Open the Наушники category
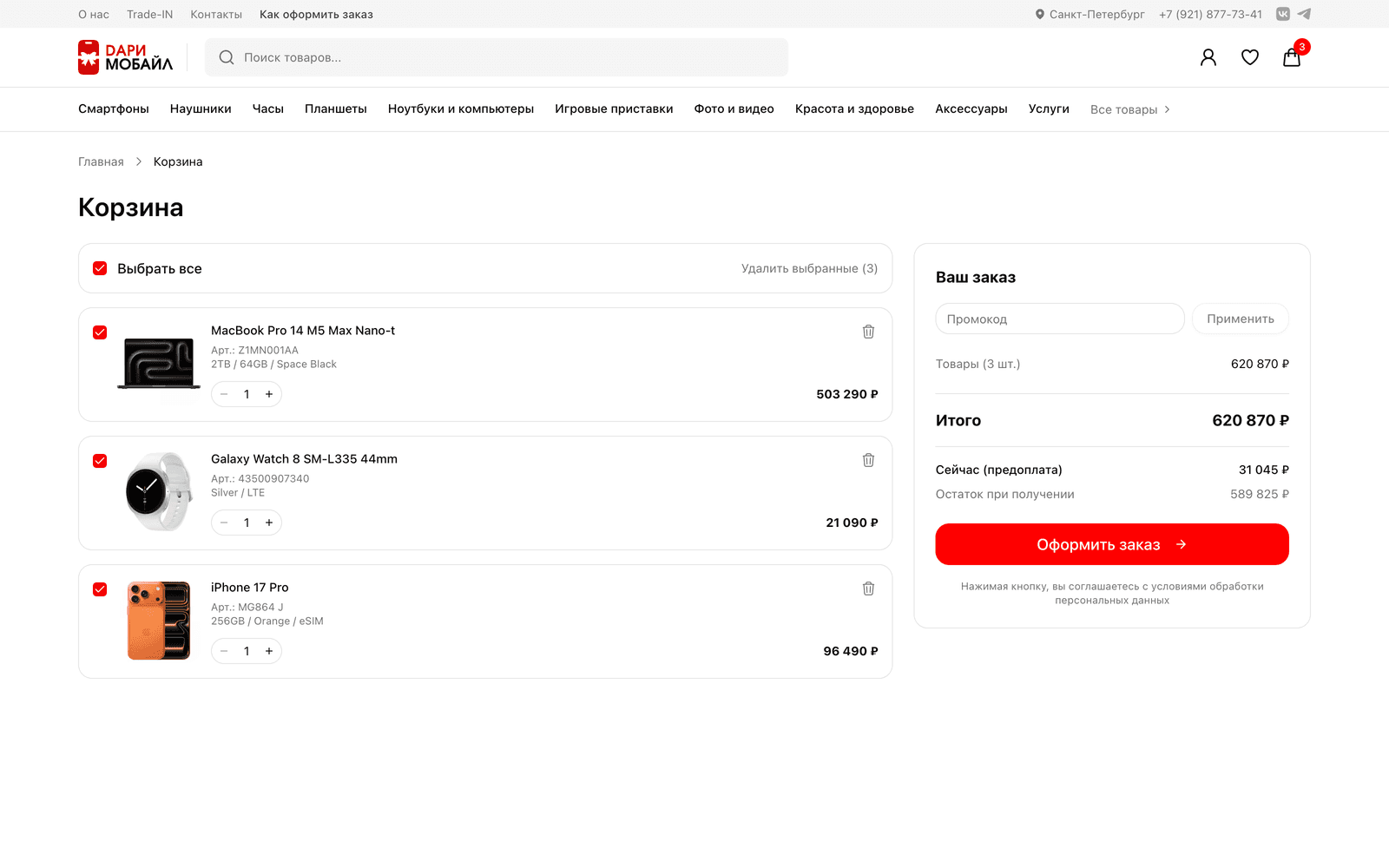1389x868 pixels. (201, 108)
